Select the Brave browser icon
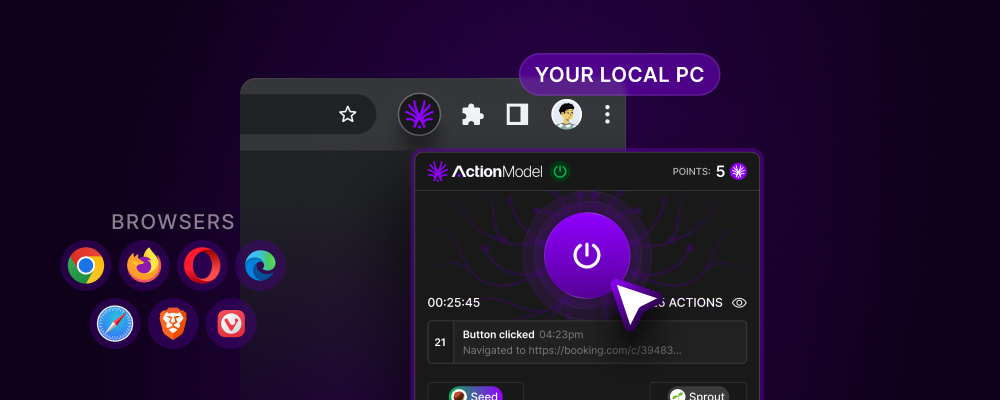The height and width of the screenshot is (400, 1000). [173, 323]
